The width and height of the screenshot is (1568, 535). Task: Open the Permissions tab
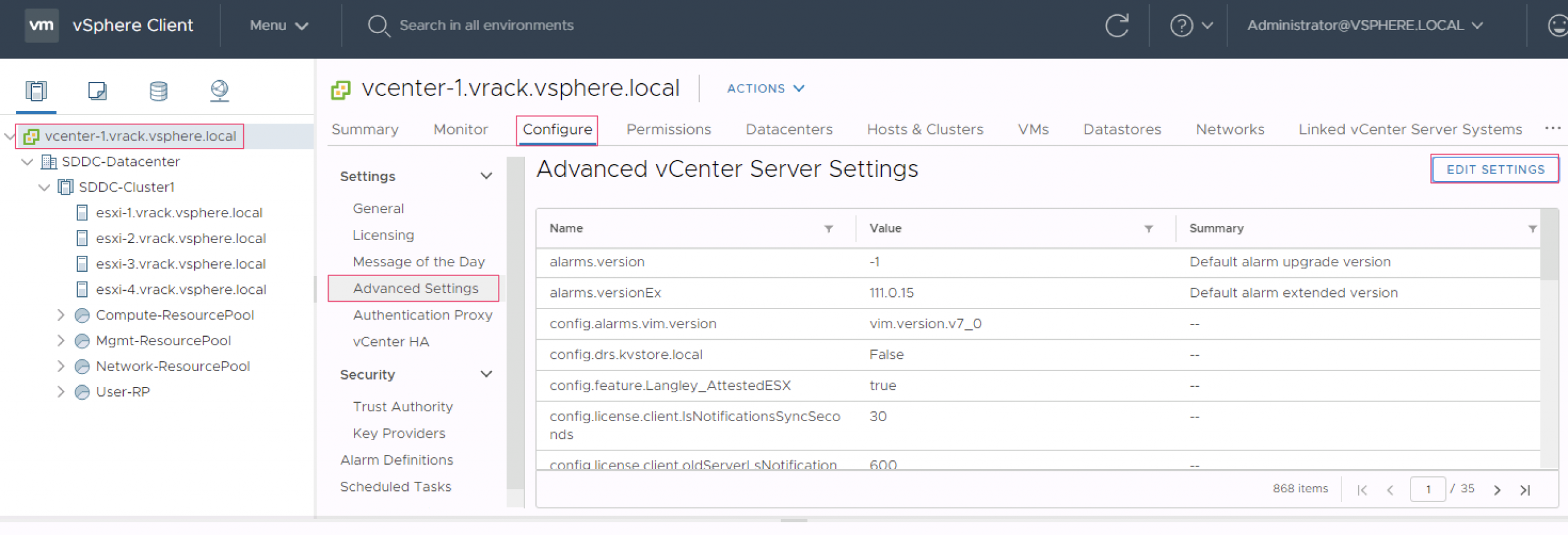click(668, 130)
